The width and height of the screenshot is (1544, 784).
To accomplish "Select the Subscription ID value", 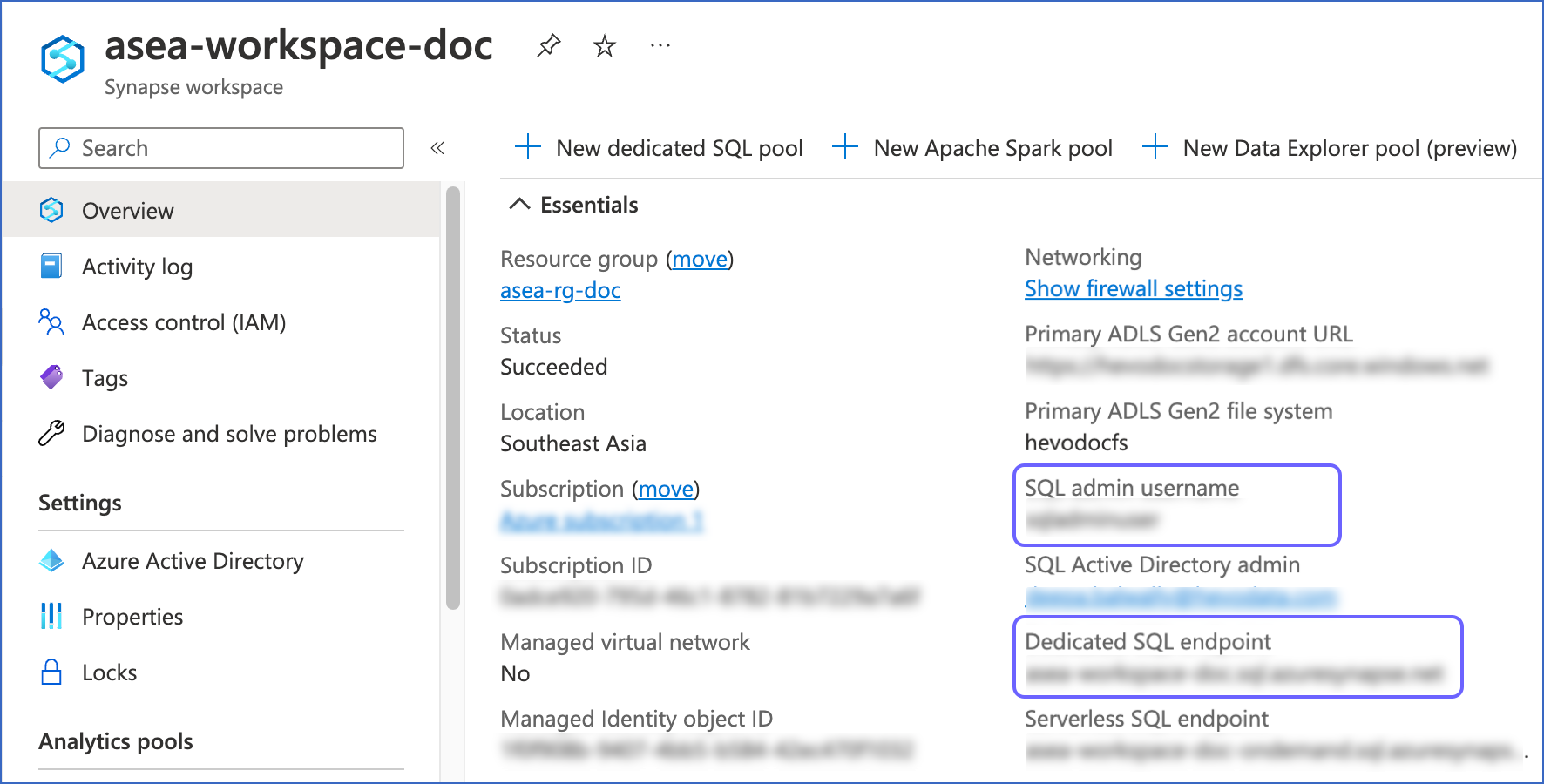I will tap(710, 597).
